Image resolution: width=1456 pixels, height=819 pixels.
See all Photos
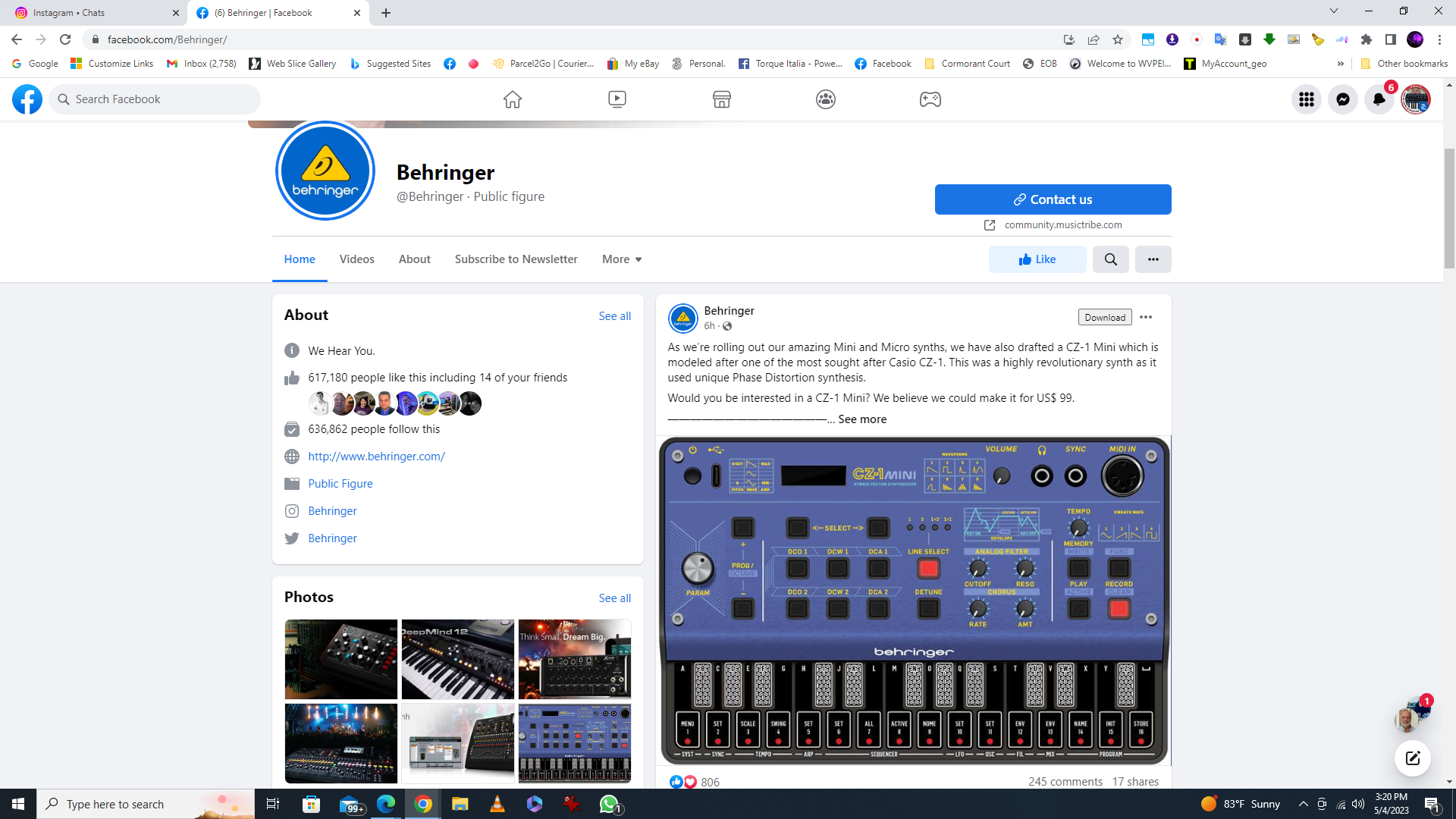(614, 598)
